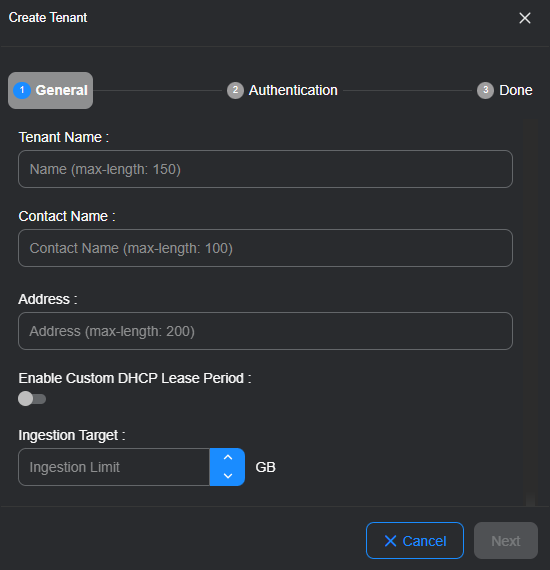Click the step 2 number circle
Viewport: 550px width, 570px height.
(235, 90)
